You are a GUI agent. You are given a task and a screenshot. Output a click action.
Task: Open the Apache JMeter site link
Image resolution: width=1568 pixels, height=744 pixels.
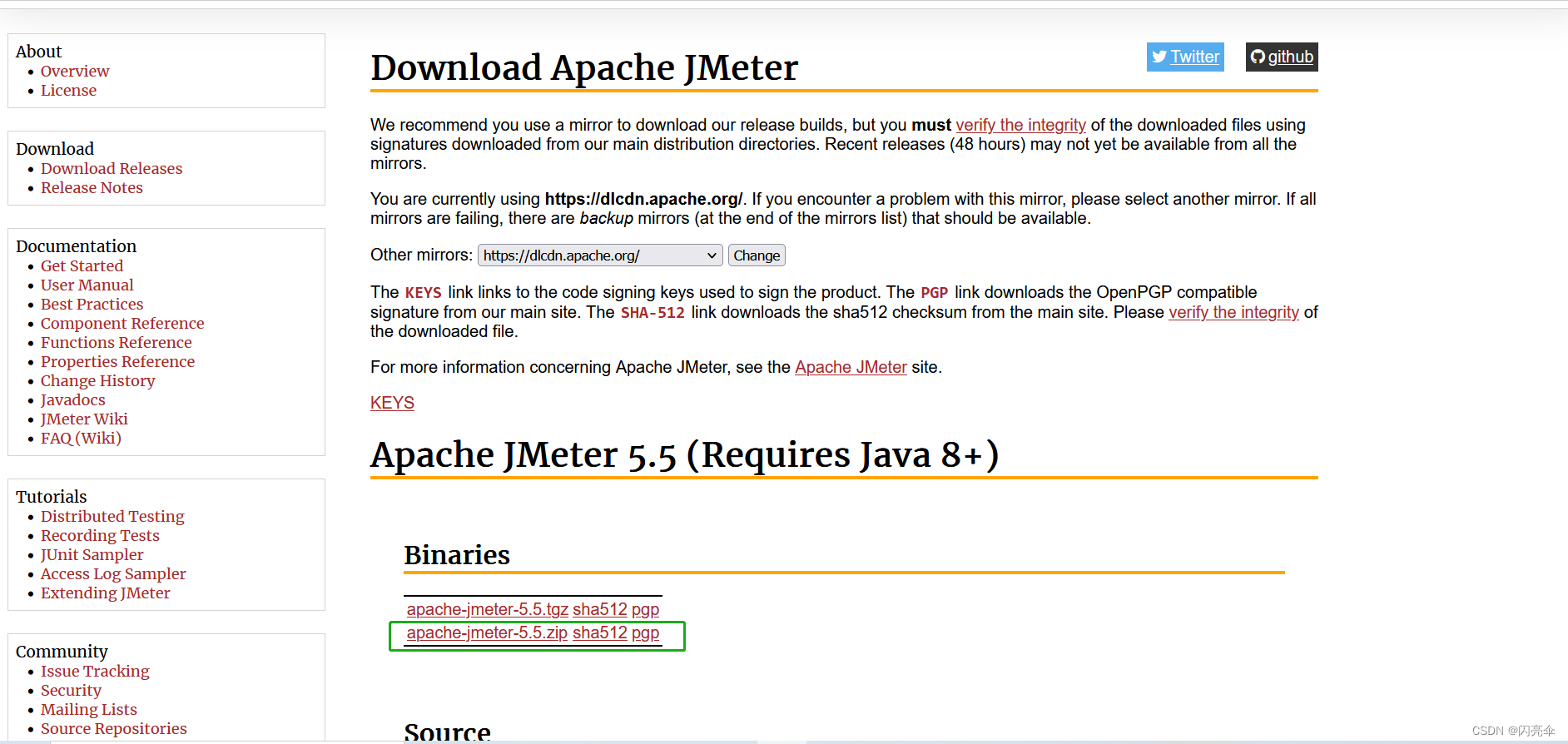click(851, 367)
